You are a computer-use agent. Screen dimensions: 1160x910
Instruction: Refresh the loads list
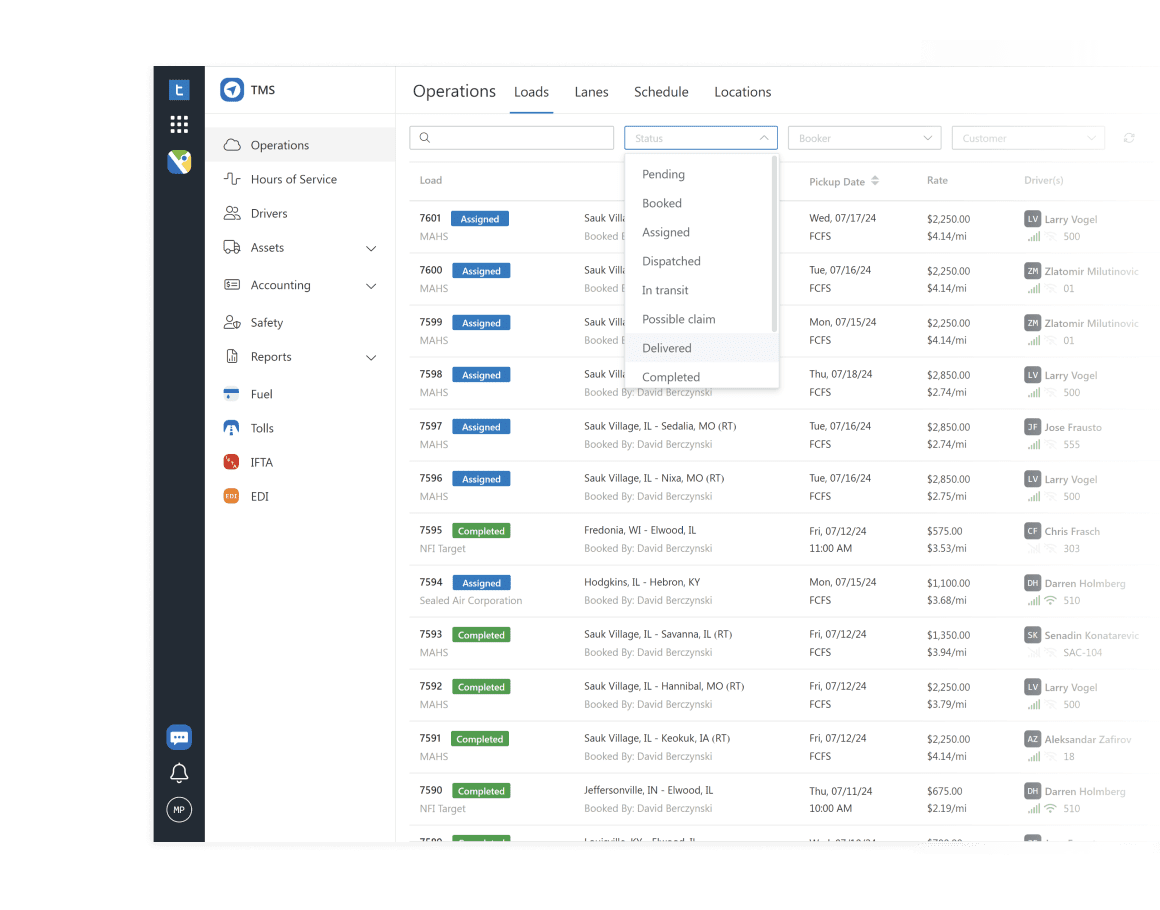(1129, 137)
